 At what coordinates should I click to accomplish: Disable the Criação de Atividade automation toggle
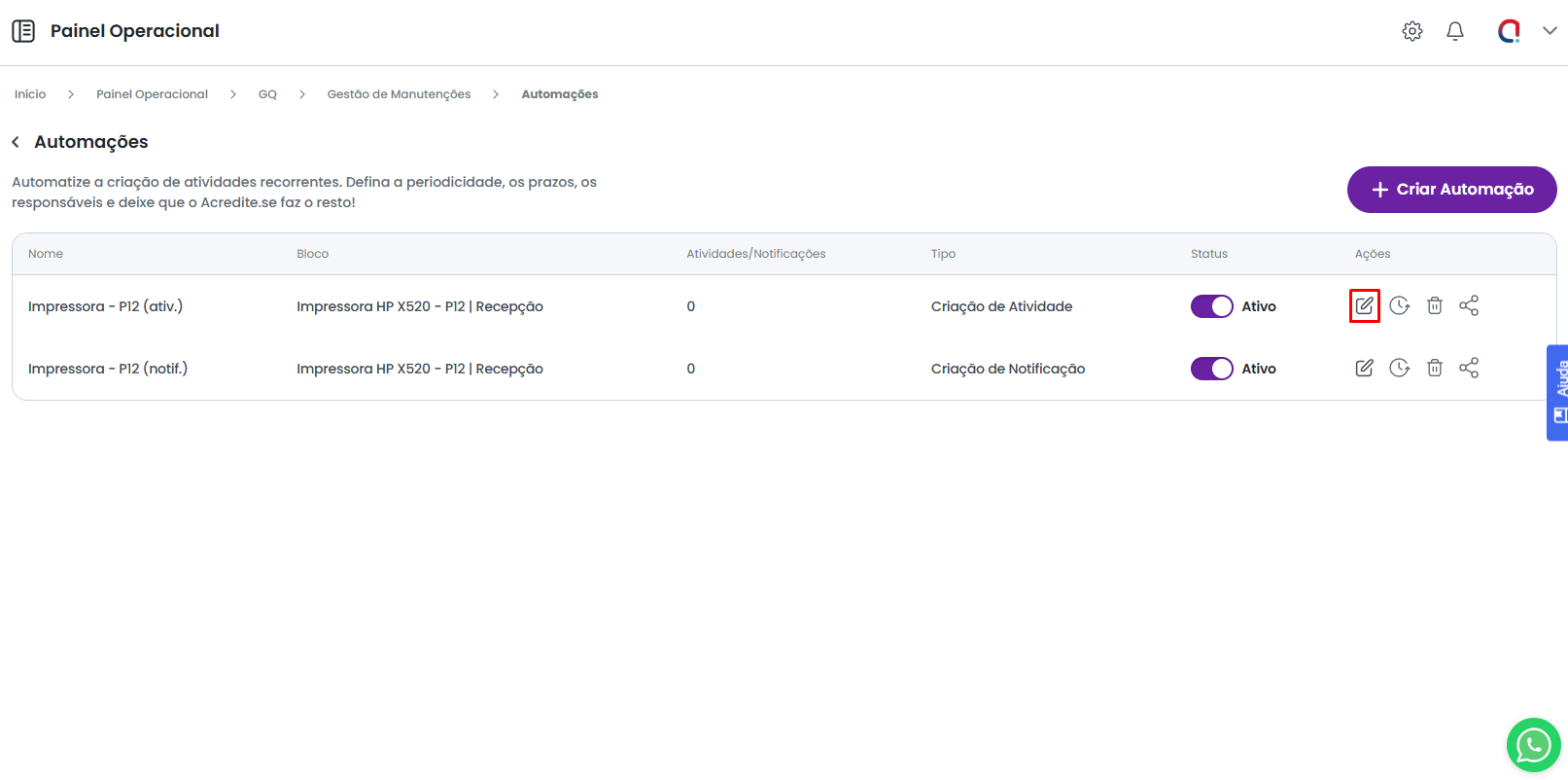pyautogui.click(x=1211, y=306)
